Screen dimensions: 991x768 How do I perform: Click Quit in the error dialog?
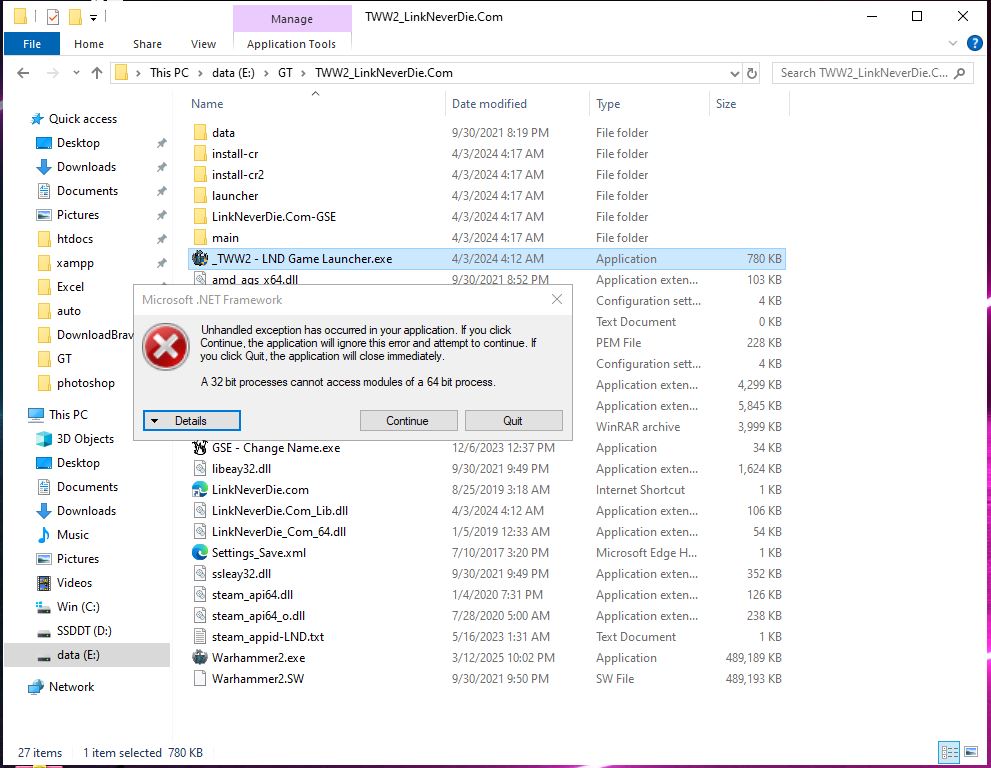pos(513,420)
